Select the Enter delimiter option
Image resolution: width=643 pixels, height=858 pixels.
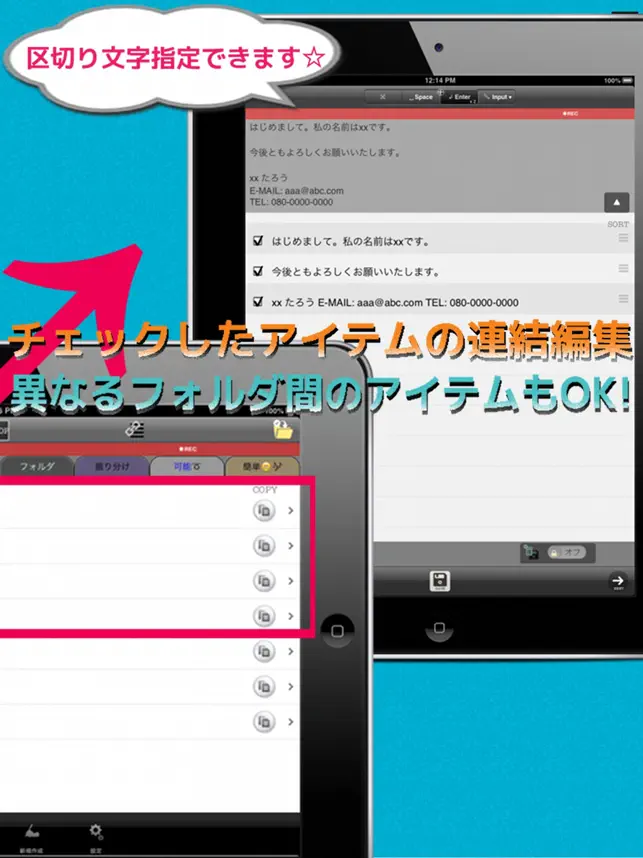click(x=459, y=97)
